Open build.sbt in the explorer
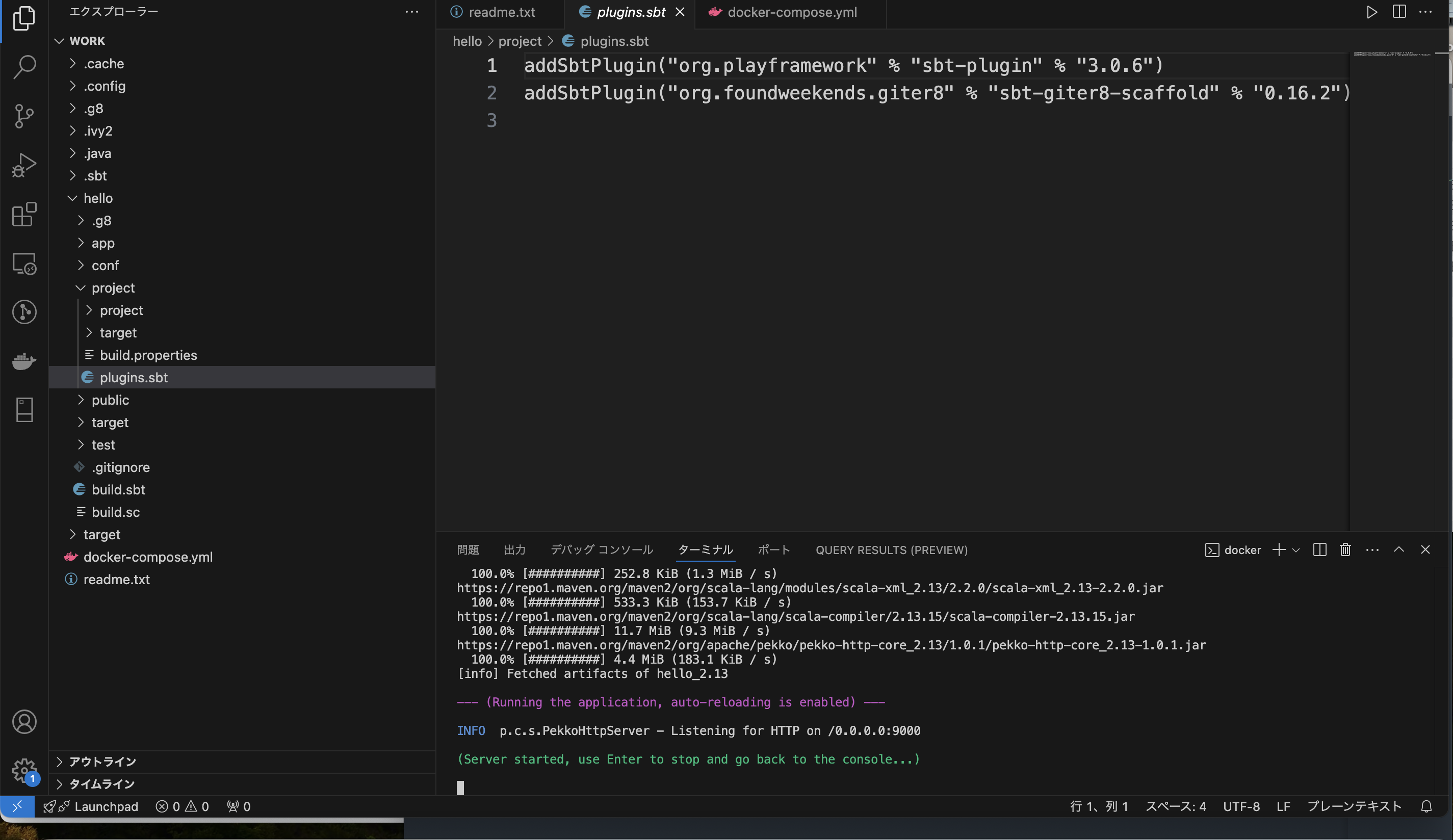1453x840 pixels. click(x=242, y=490)
